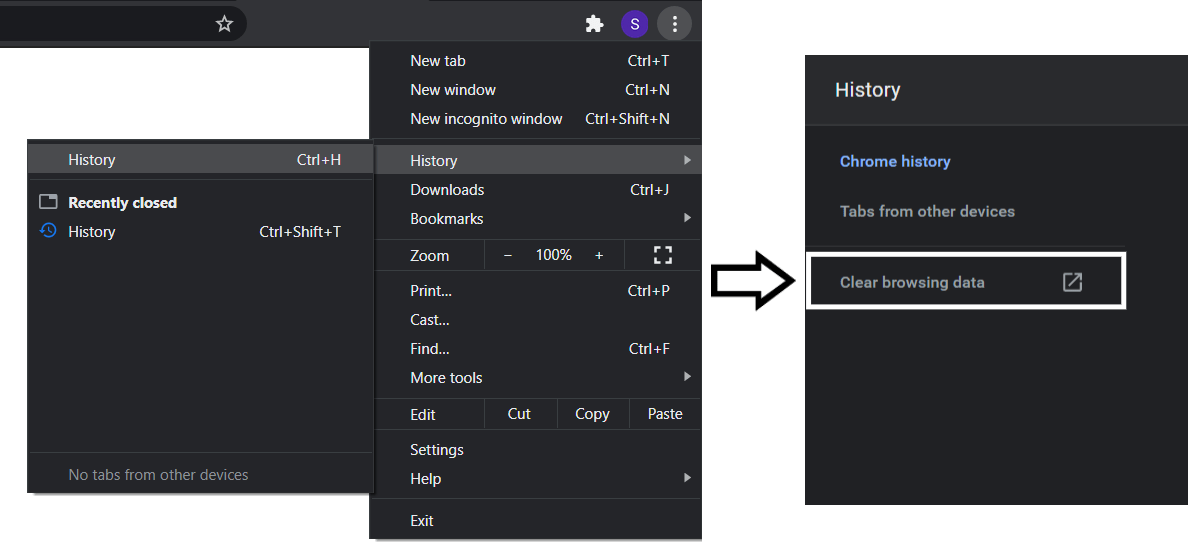Click the purple S profile avatar
This screenshot has width=1200, height=560.
tap(634, 24)
